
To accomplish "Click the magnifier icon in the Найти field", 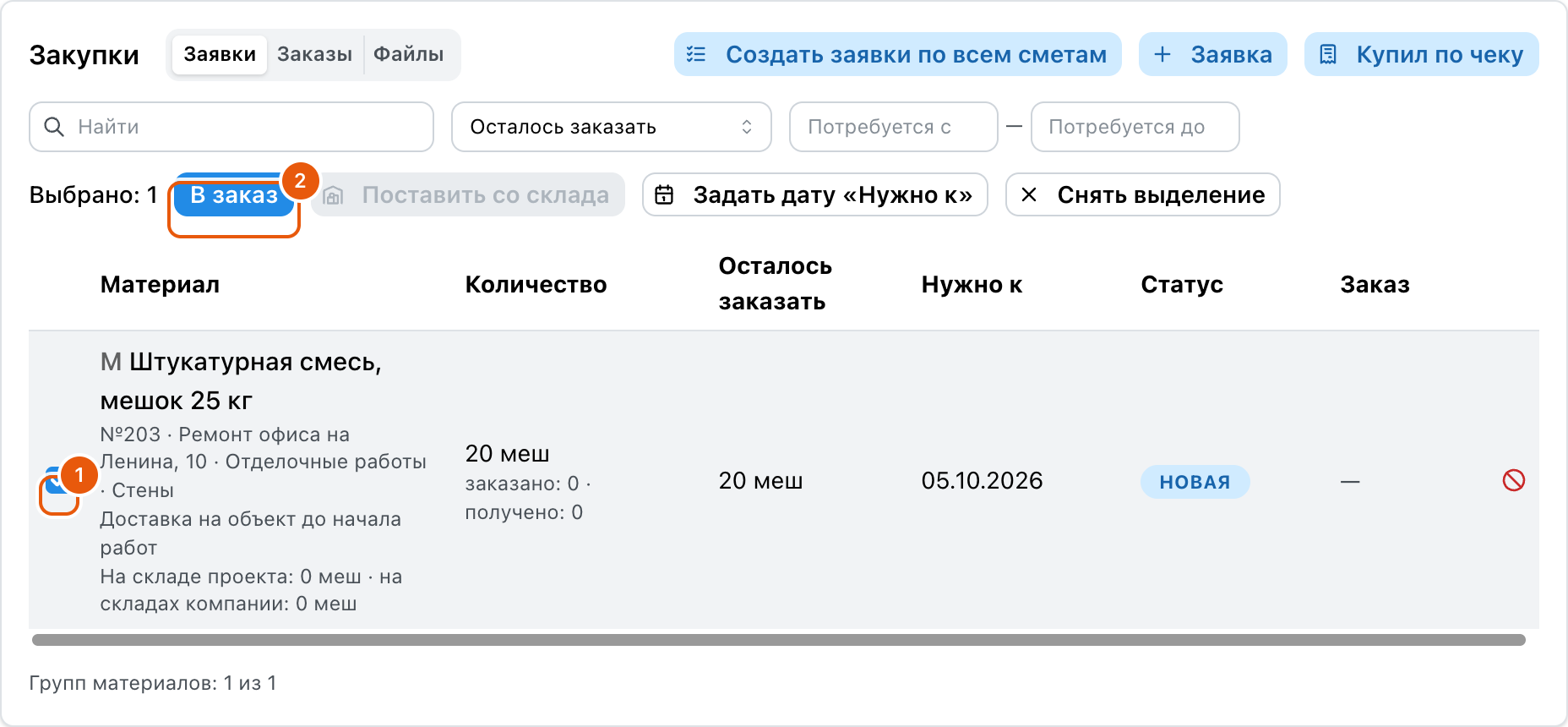I will point(54,127).
